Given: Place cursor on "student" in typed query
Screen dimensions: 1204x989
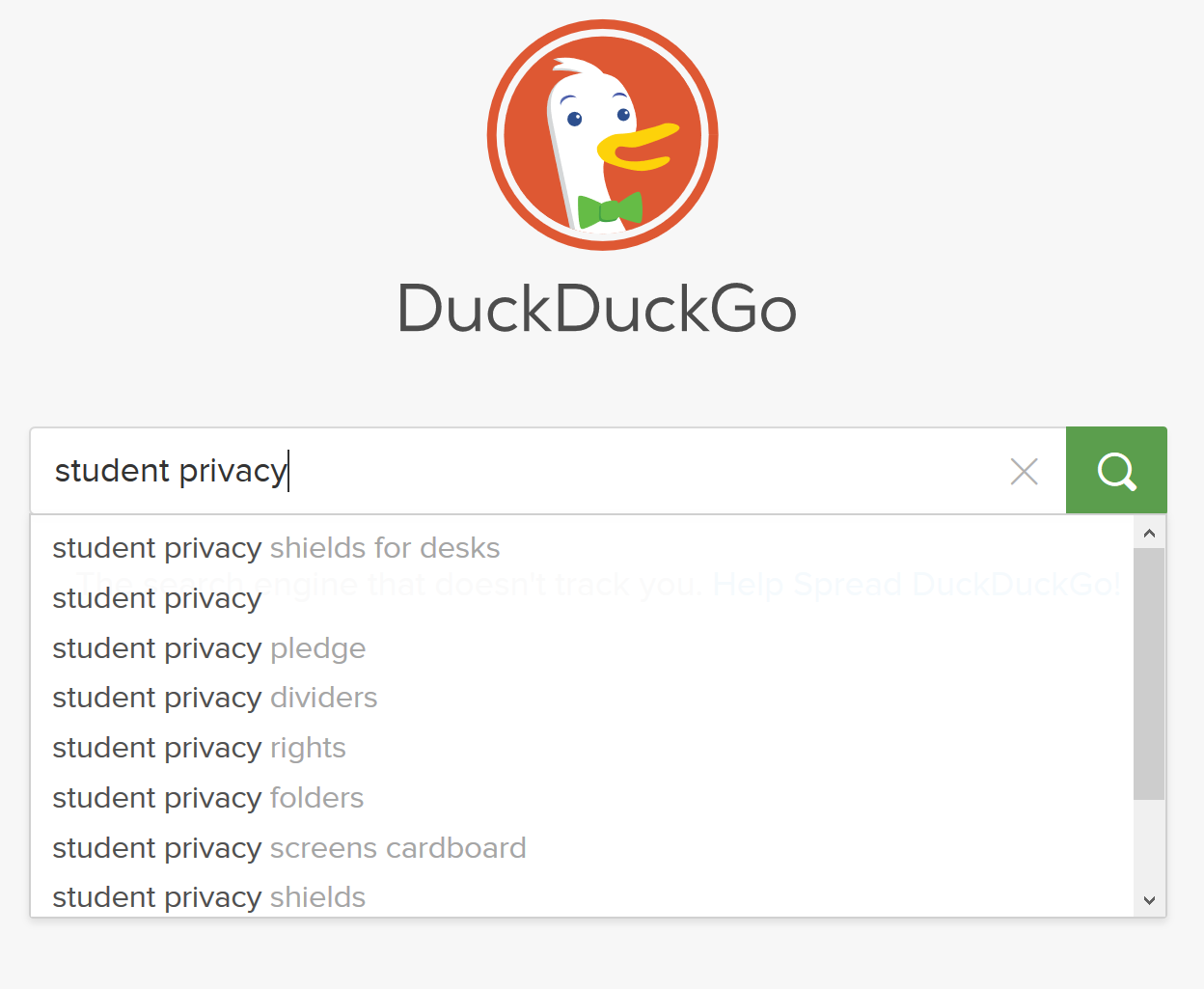Looking at the screenshot, I should point(112,471).
